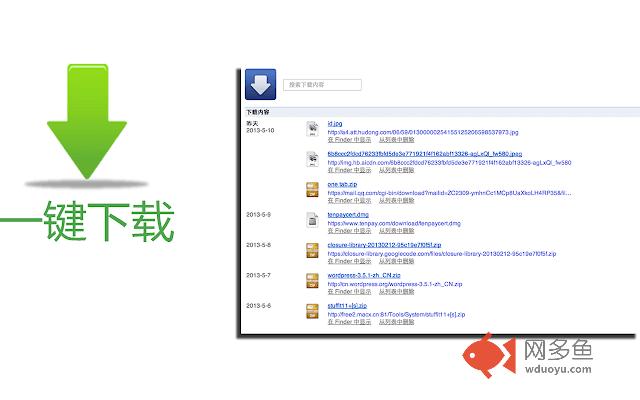Click the 下载内容 section header text
640x400 pixels.
pyautogui.click(x=258, y=112)
